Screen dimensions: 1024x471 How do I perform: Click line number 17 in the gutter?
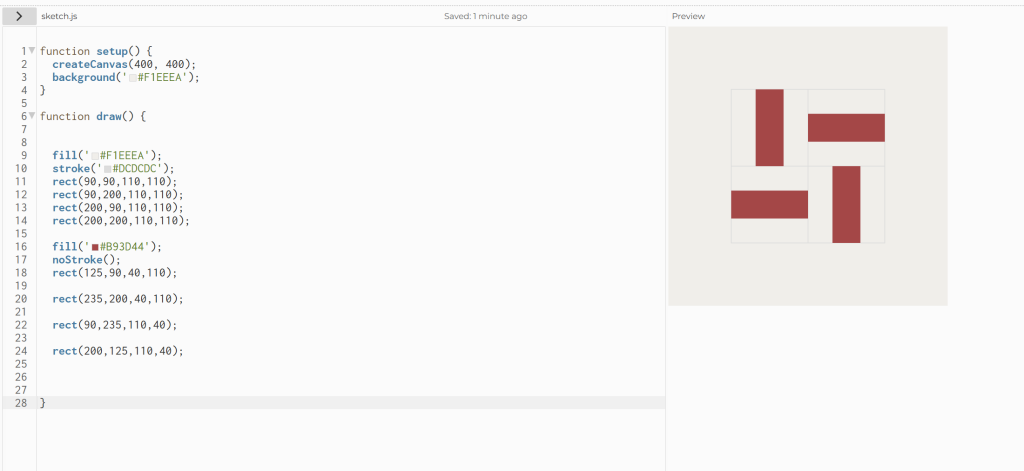[x=21, y=260]
